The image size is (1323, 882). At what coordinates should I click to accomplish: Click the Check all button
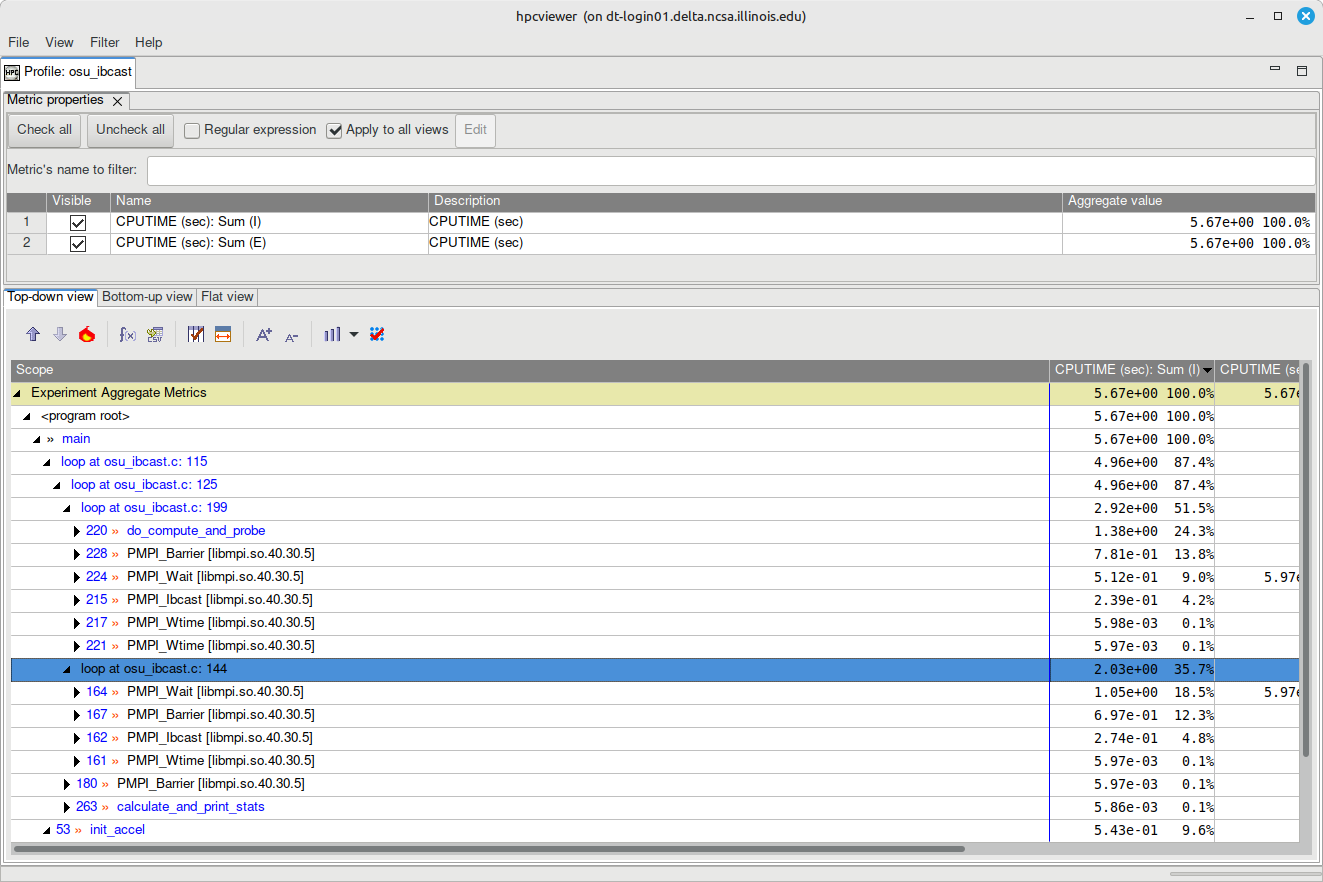(x=43, y=130)
